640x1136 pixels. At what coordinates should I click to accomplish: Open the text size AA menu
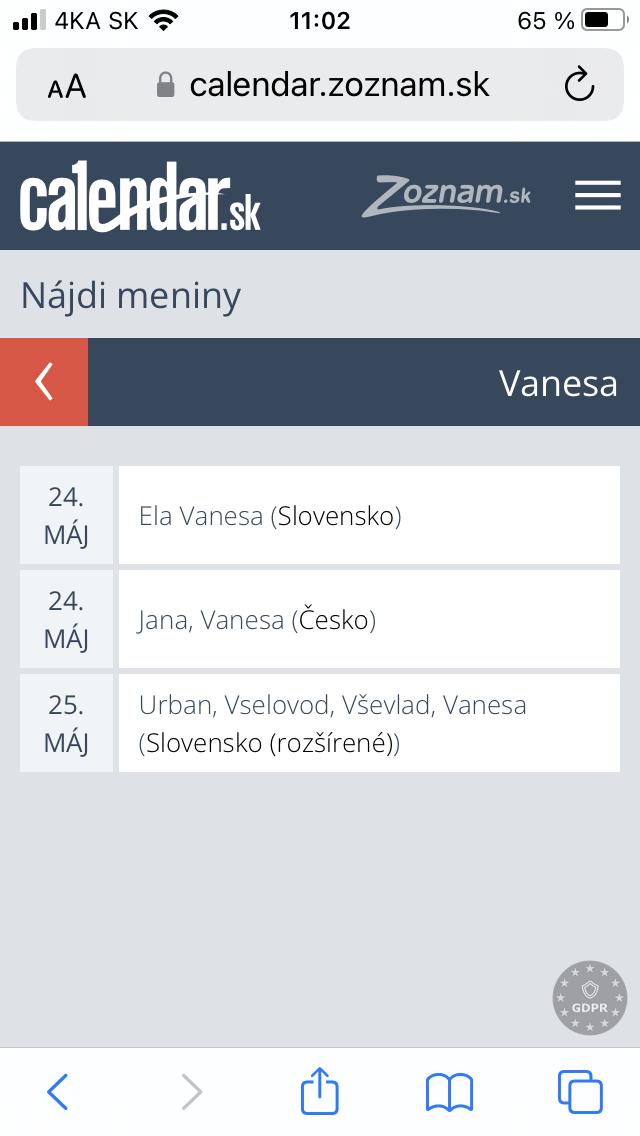(67, 87)
